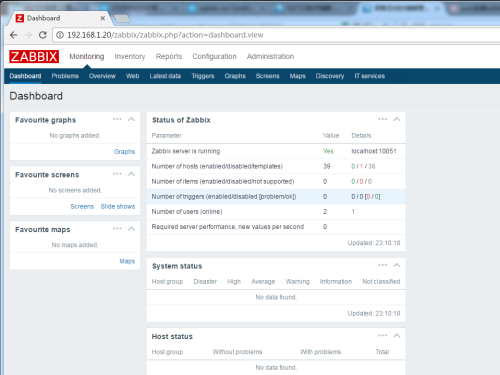Open the Configuration main menu

pos(214,57)
